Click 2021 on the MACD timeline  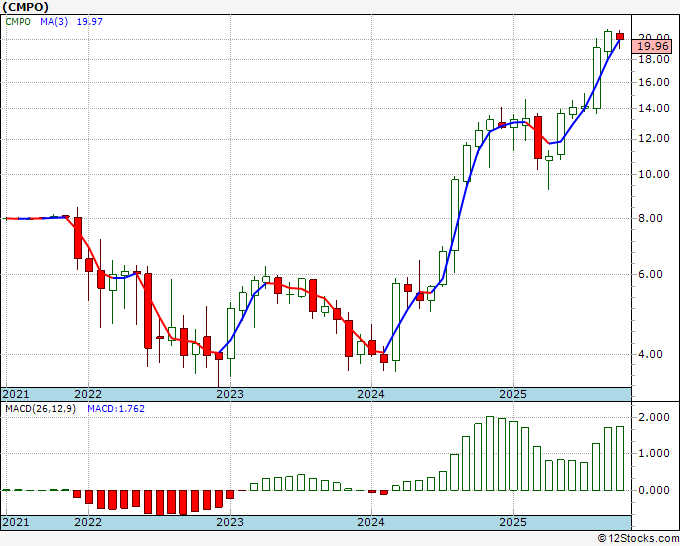tap(16, 522)
